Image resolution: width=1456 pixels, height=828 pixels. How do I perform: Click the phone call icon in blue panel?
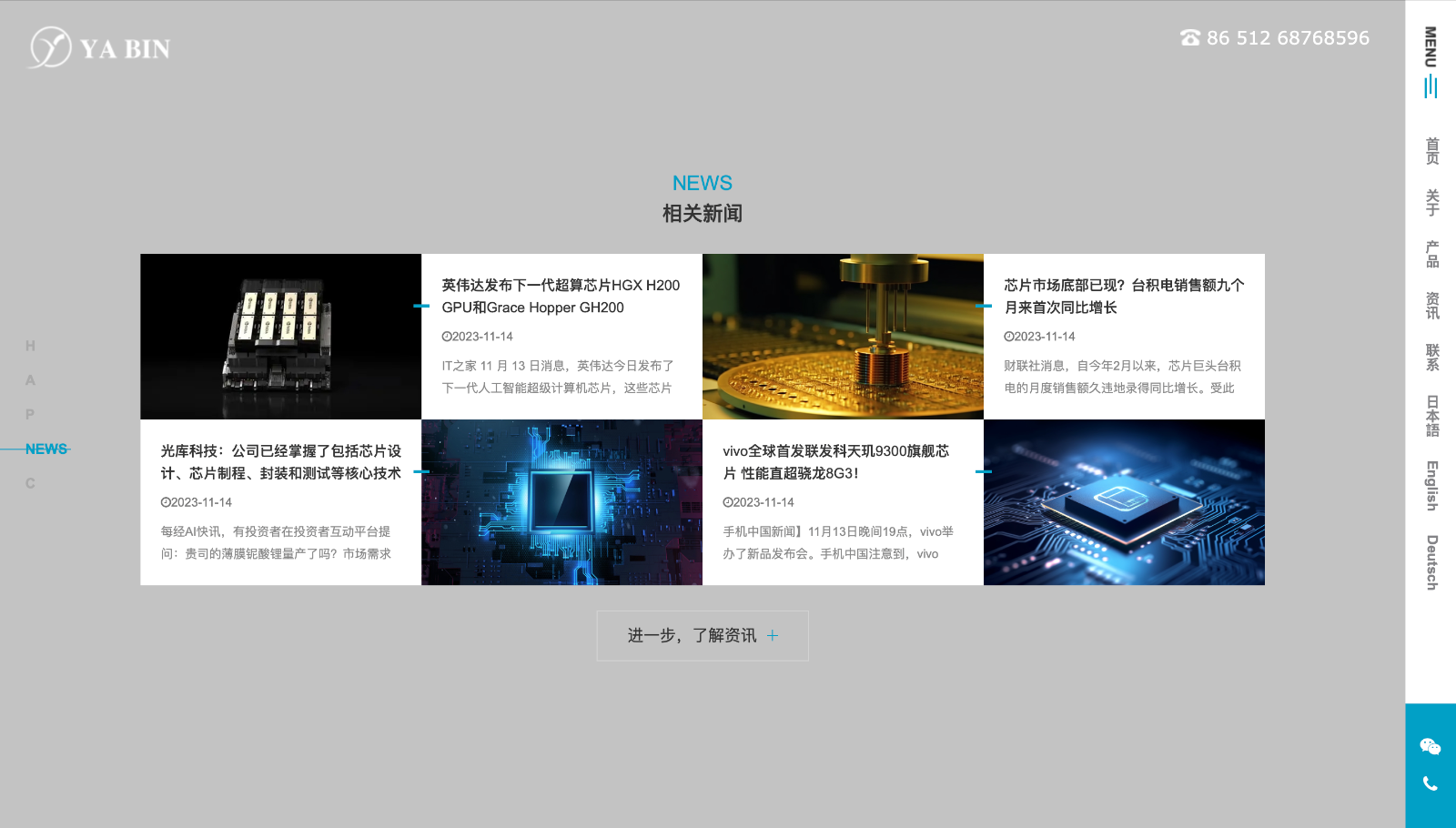point(1431,783)
